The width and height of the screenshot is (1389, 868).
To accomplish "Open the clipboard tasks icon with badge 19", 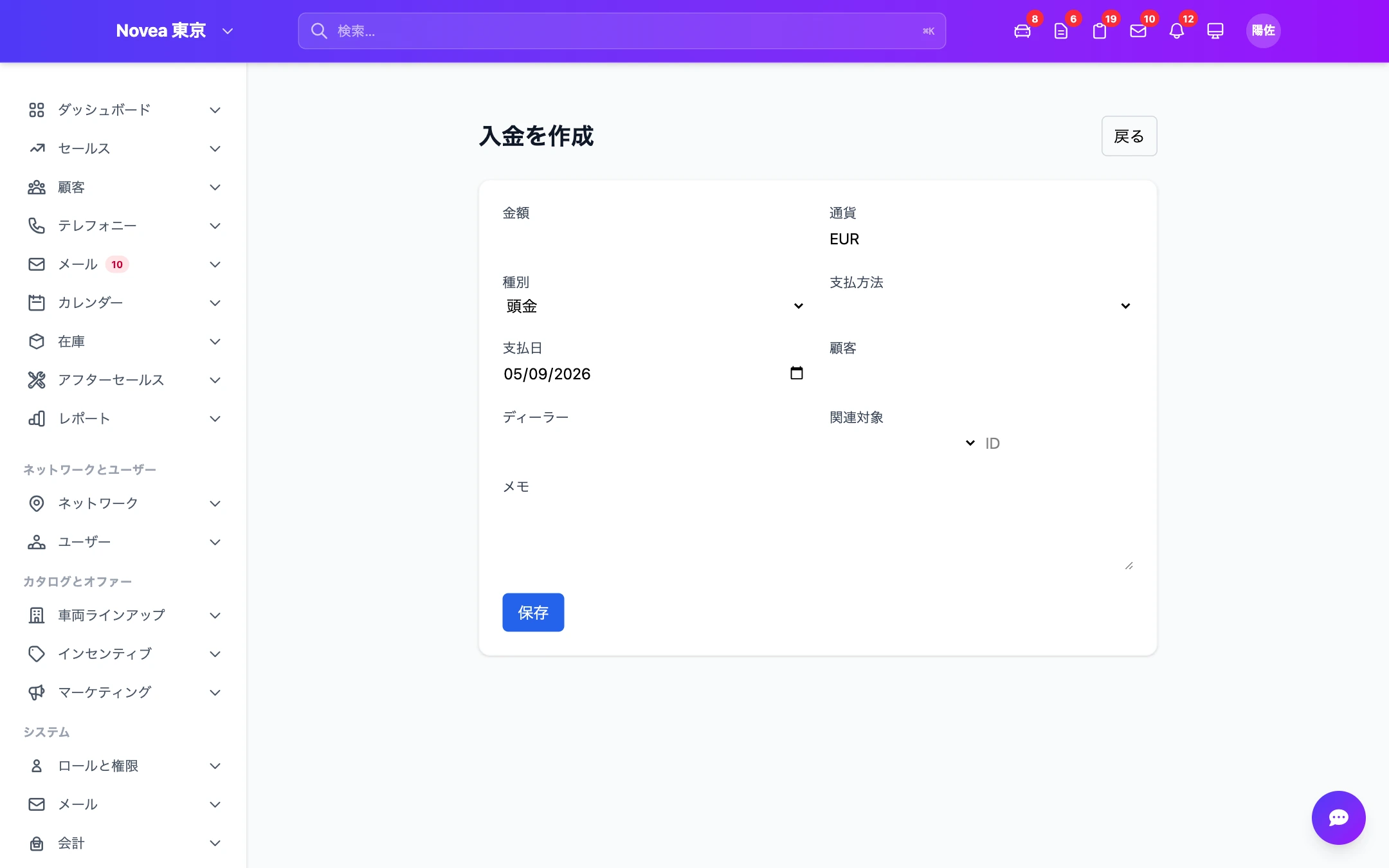I will [x=1100, y=31].
